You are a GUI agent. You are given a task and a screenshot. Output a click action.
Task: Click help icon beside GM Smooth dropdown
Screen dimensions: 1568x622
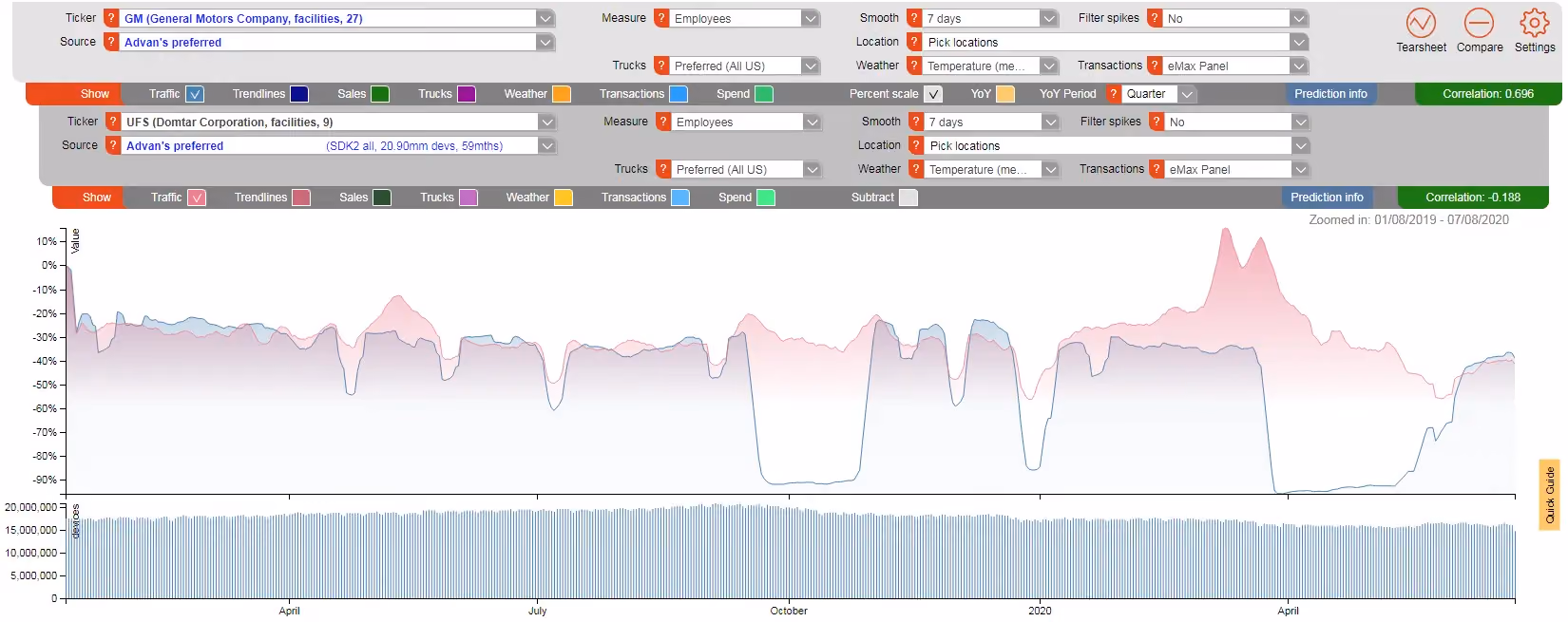point(914,18)
